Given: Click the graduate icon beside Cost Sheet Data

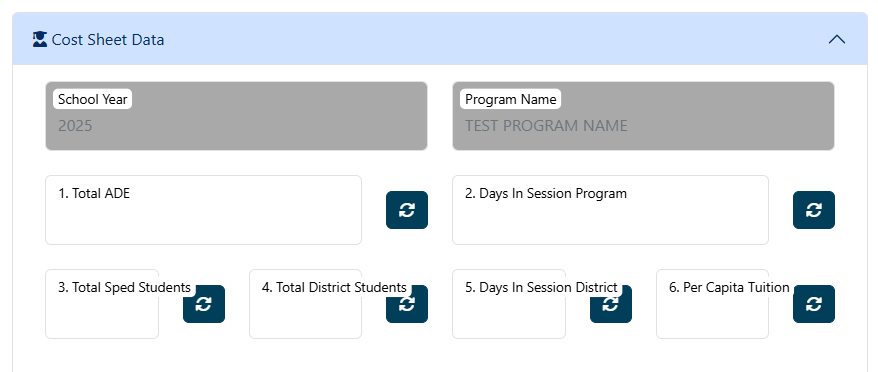Looking at the screenshot, I should tap(40, 40).
